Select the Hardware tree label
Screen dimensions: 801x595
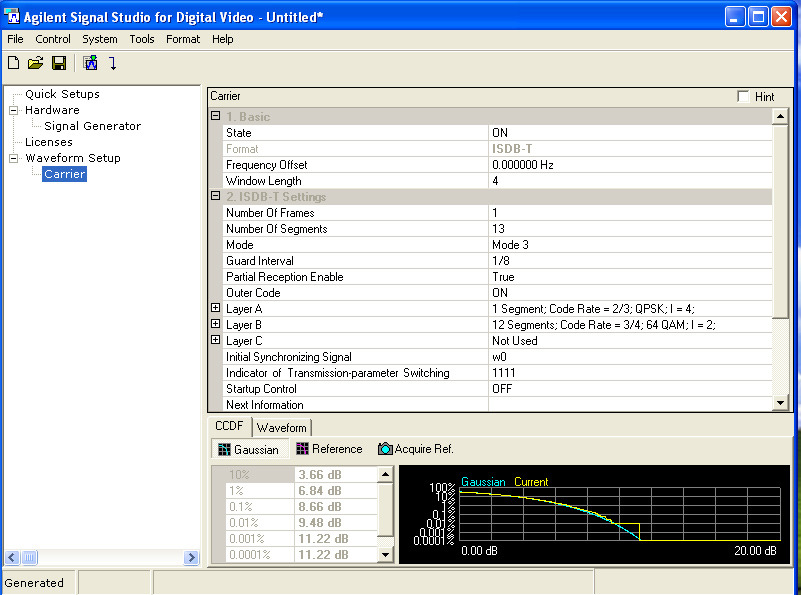[x=52, y=110]
